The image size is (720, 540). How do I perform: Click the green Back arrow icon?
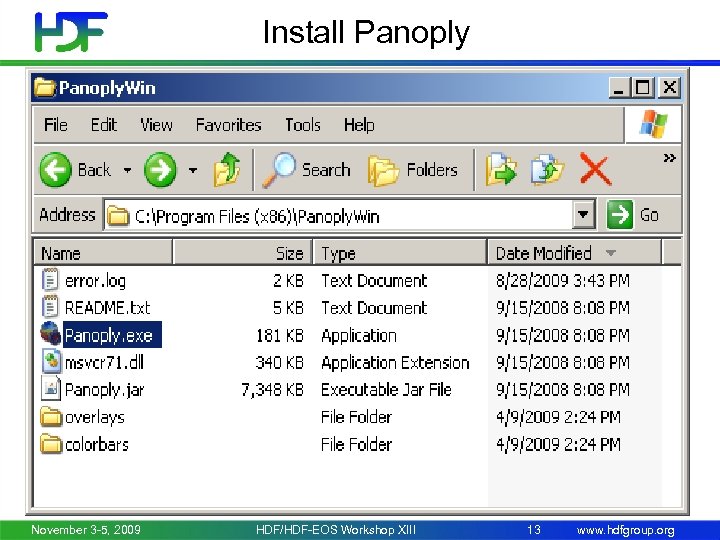click(x=56, y=170)
